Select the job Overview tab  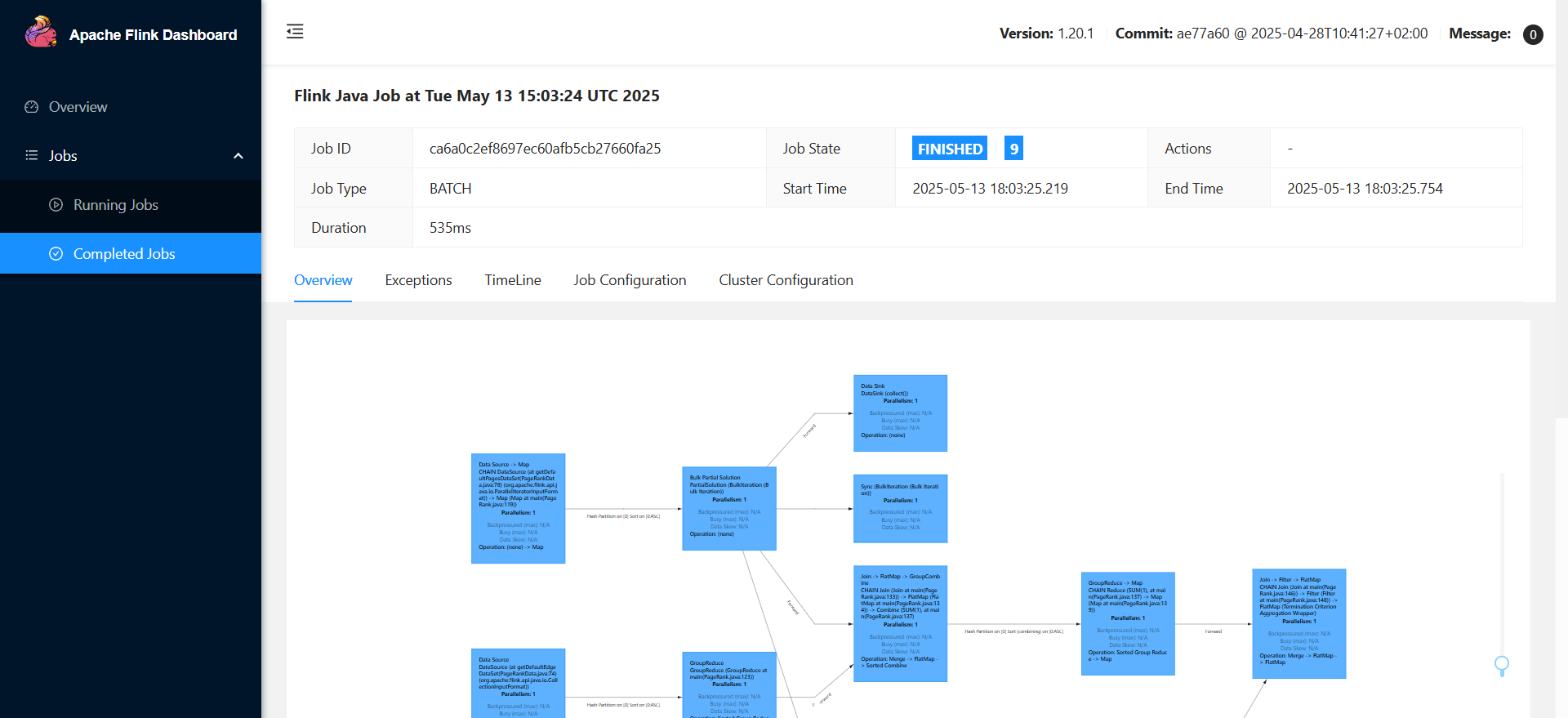coord(323,280)
